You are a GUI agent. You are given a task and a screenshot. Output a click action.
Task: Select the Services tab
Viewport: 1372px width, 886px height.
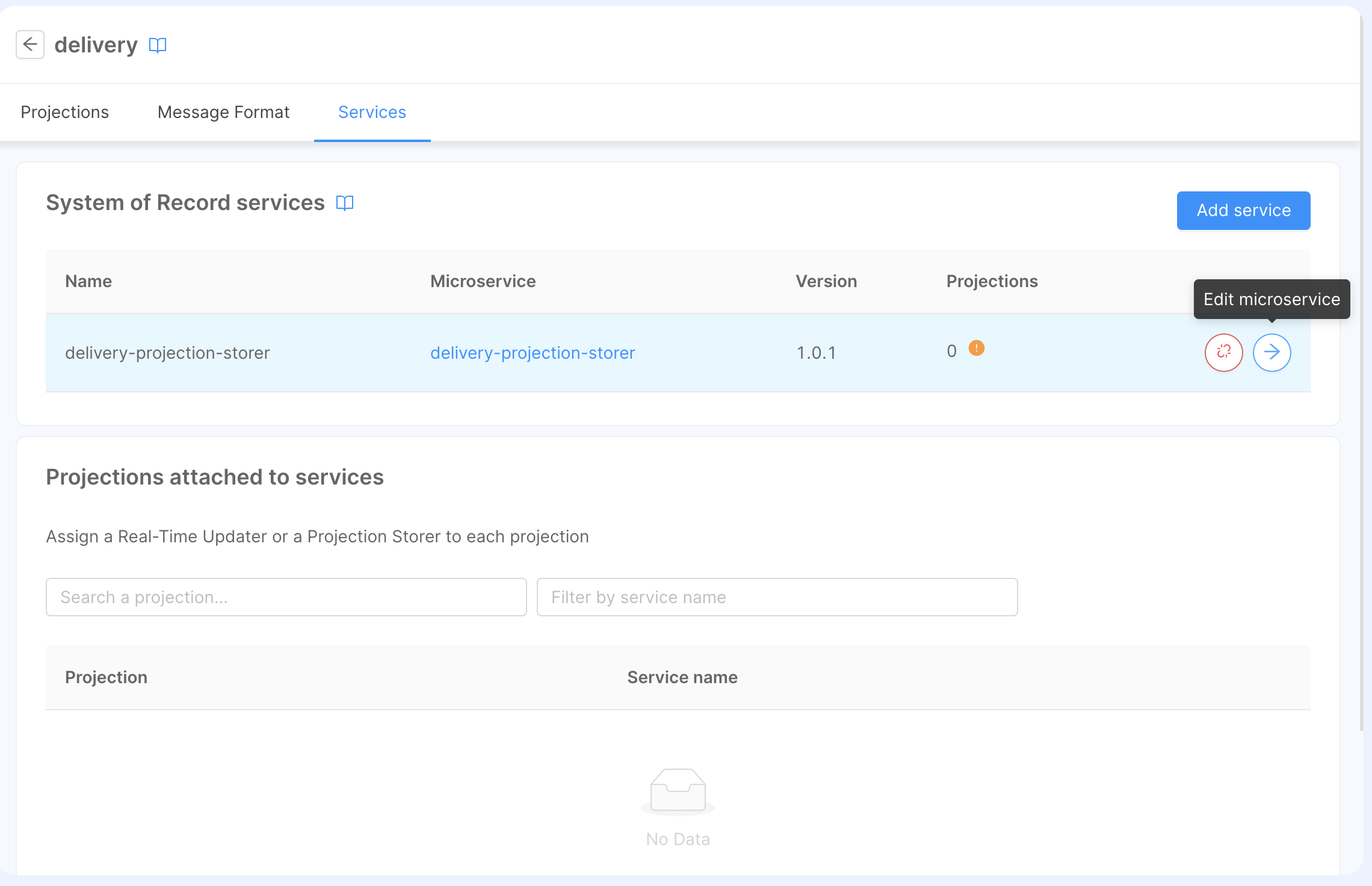pyautogui.click(x=372, y=113)
